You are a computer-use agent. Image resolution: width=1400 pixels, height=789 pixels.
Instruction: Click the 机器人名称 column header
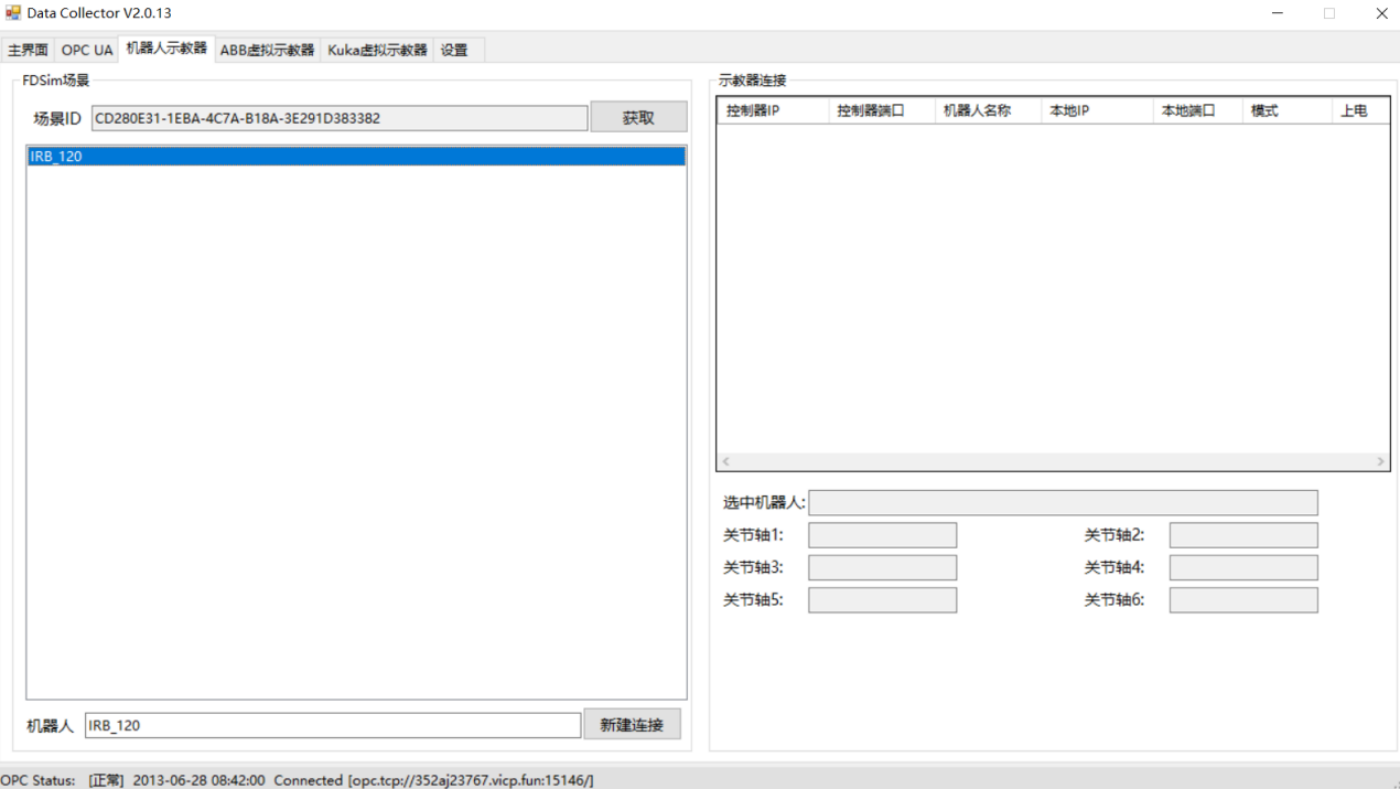pyautogui.click(x=986, y=111)
